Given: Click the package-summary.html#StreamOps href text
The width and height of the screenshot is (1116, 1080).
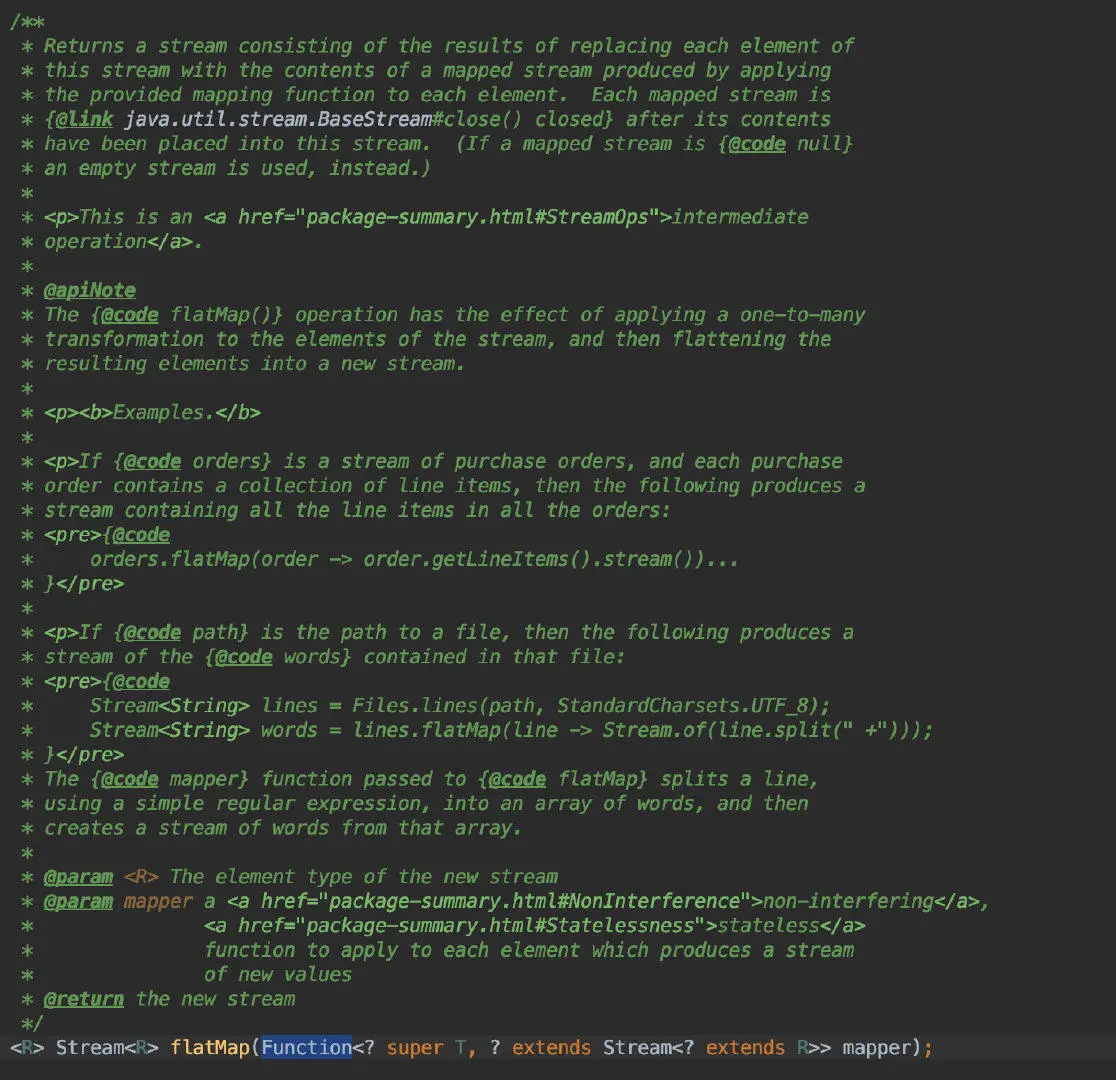Looking at the screenshot, I should click(x=477, y=216).
